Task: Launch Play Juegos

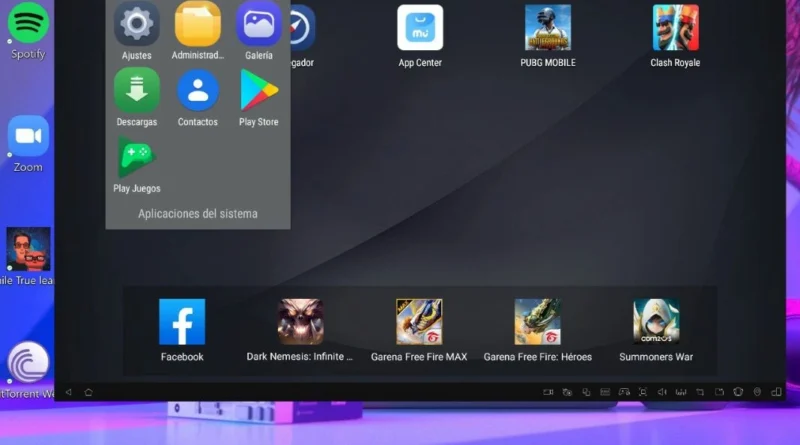Action: tap(136, 157)
